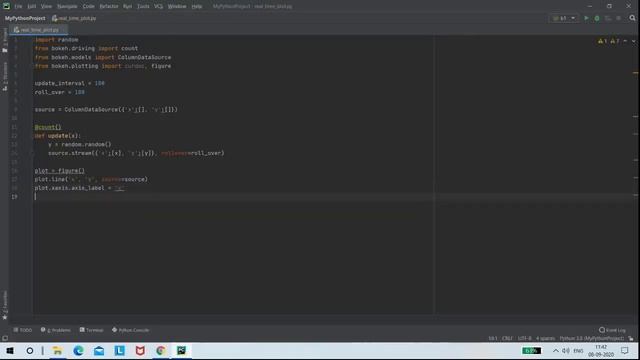
Task: Click the first warning indicator in the editor
Action: (x=602, y=41)
